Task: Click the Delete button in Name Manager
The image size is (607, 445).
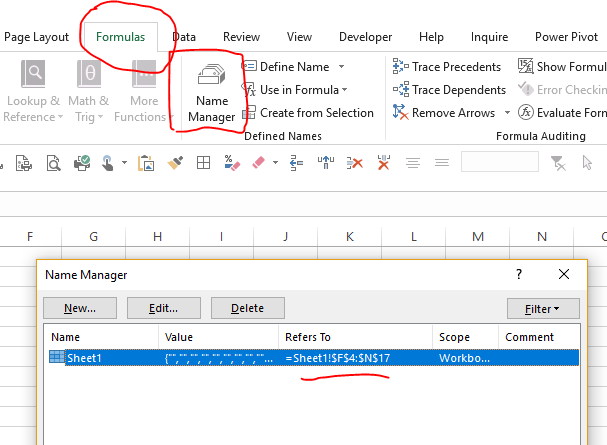Action: (247, 308)
